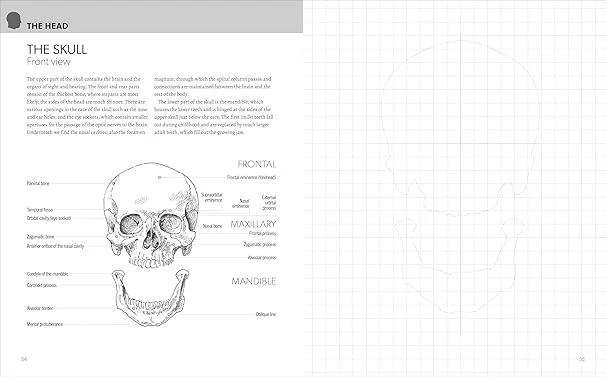Click the right column of body text
The image size is (606, 377).
tap(213, 106)
